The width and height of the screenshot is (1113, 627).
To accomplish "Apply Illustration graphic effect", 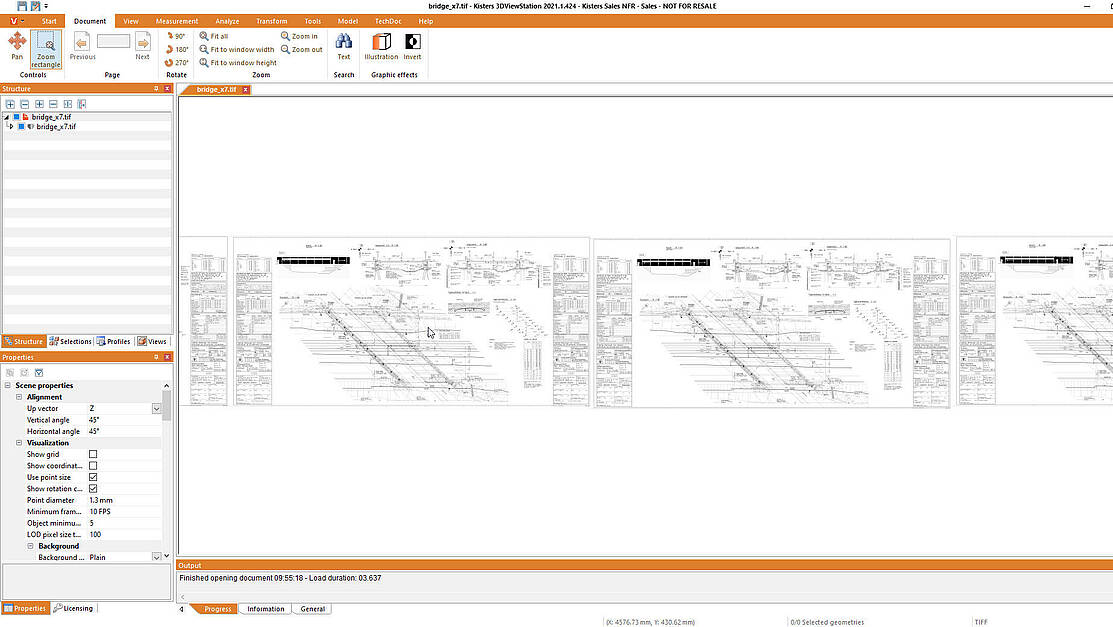I will [x=381, y=46].
